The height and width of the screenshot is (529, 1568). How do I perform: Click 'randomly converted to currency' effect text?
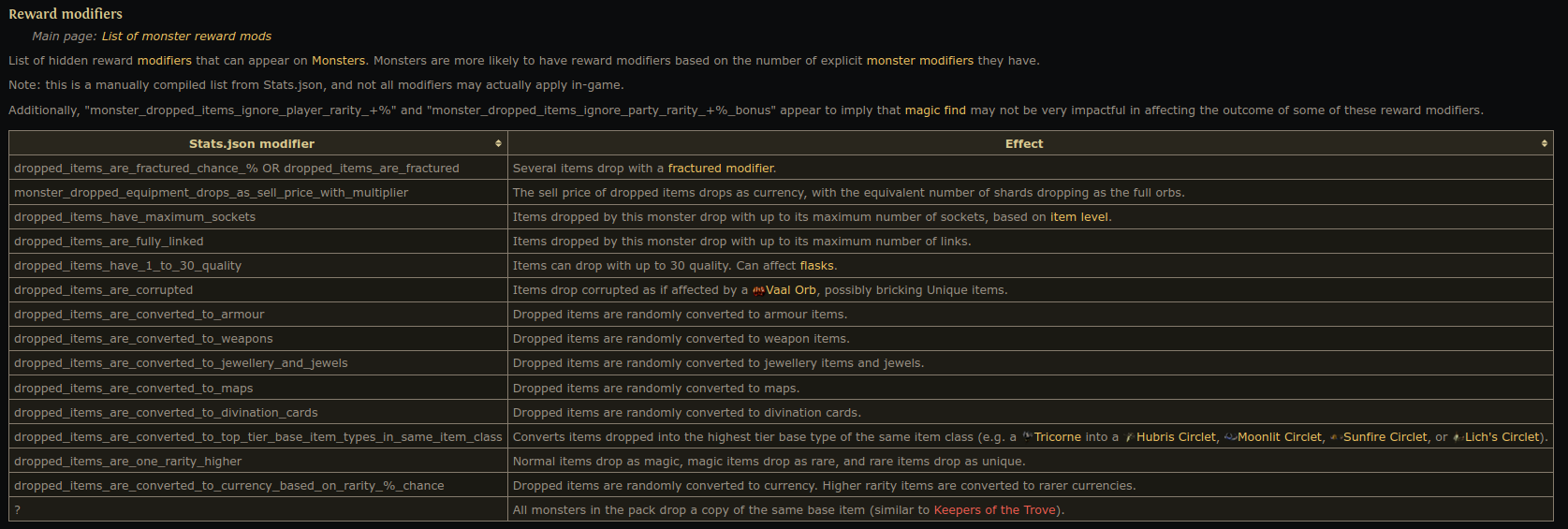pyautogui.click(x=824, y=486)
